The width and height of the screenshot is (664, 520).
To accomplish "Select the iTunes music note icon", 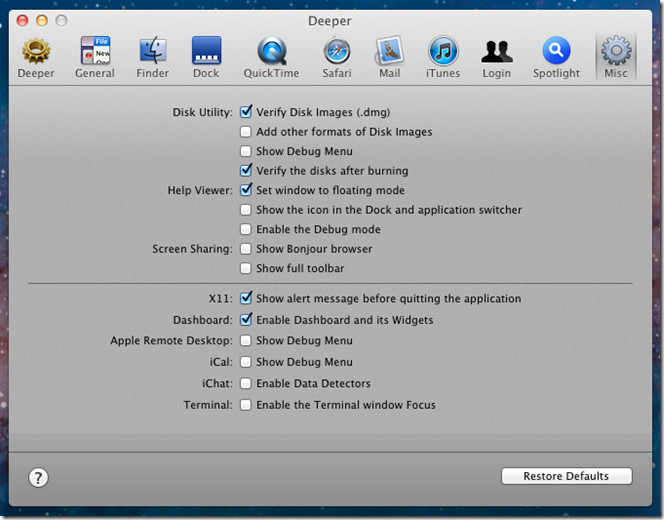I will tap(443, 52).
